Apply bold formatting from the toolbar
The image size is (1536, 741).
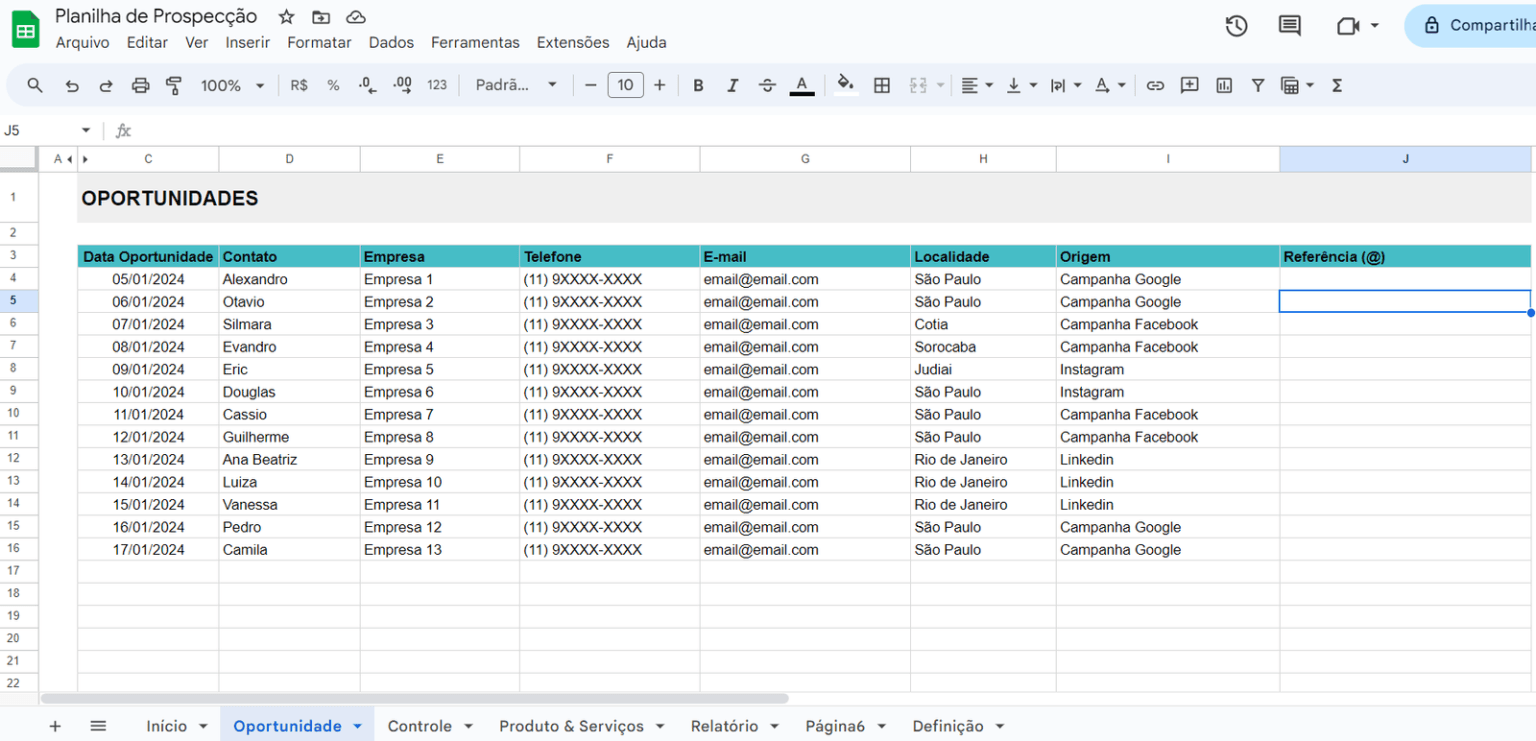(x=698, y=85)
